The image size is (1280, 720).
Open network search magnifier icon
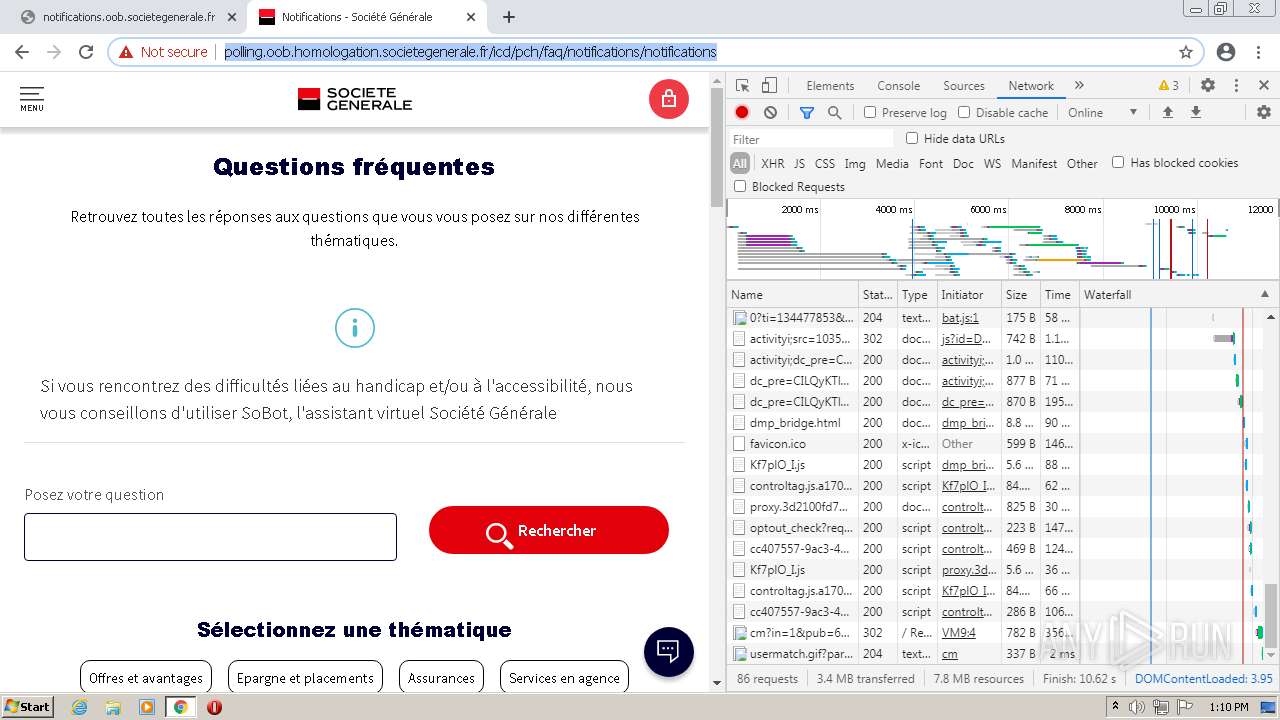(835, 113)
